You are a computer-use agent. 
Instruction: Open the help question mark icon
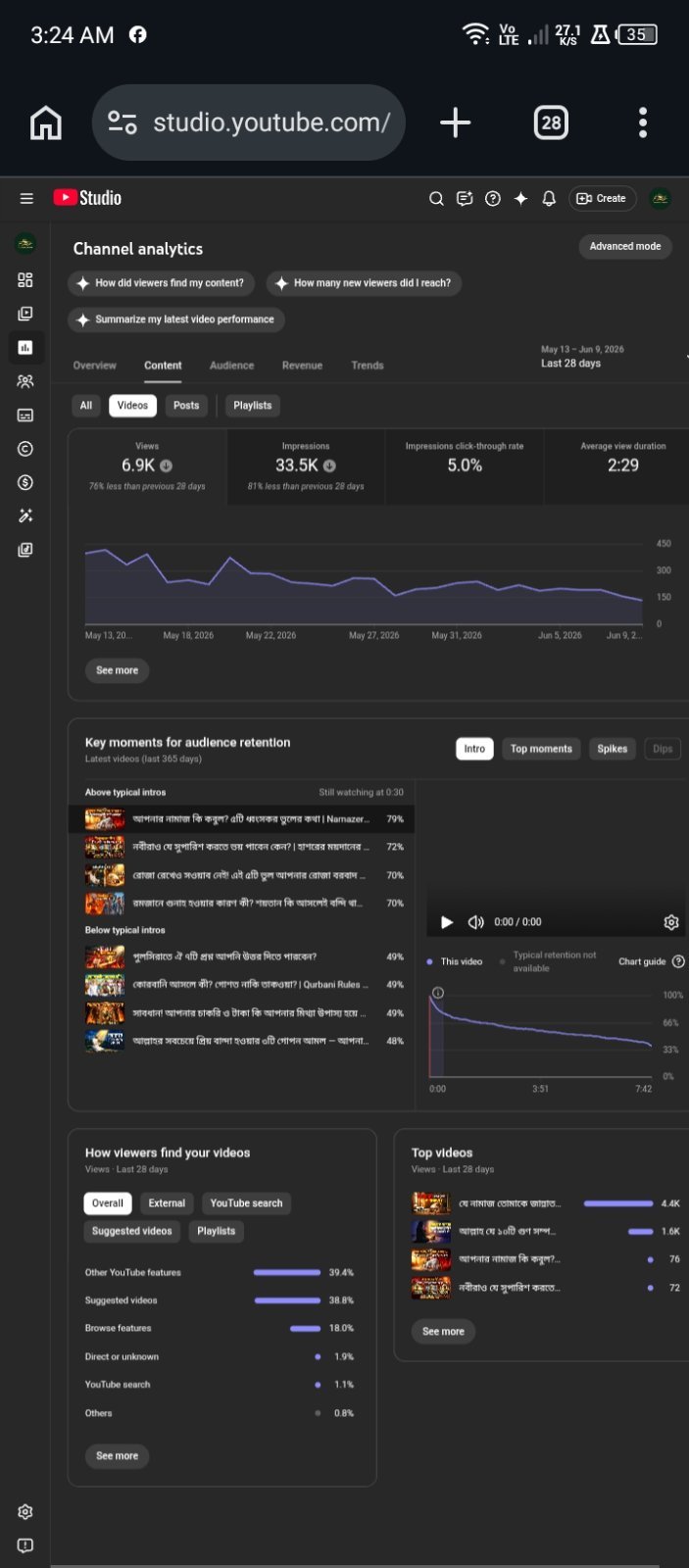tap(493, 198)
